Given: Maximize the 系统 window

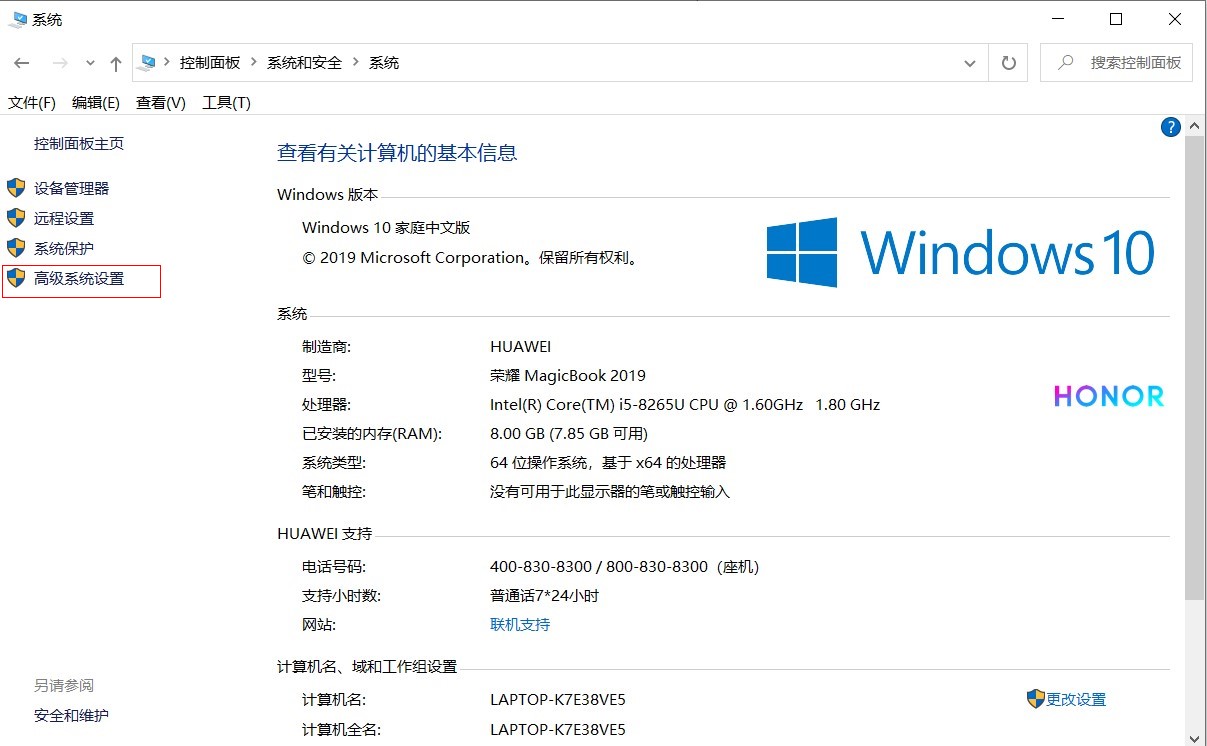Looking at the screenshot, I should pyautogui.click(x=1117, y=19).
